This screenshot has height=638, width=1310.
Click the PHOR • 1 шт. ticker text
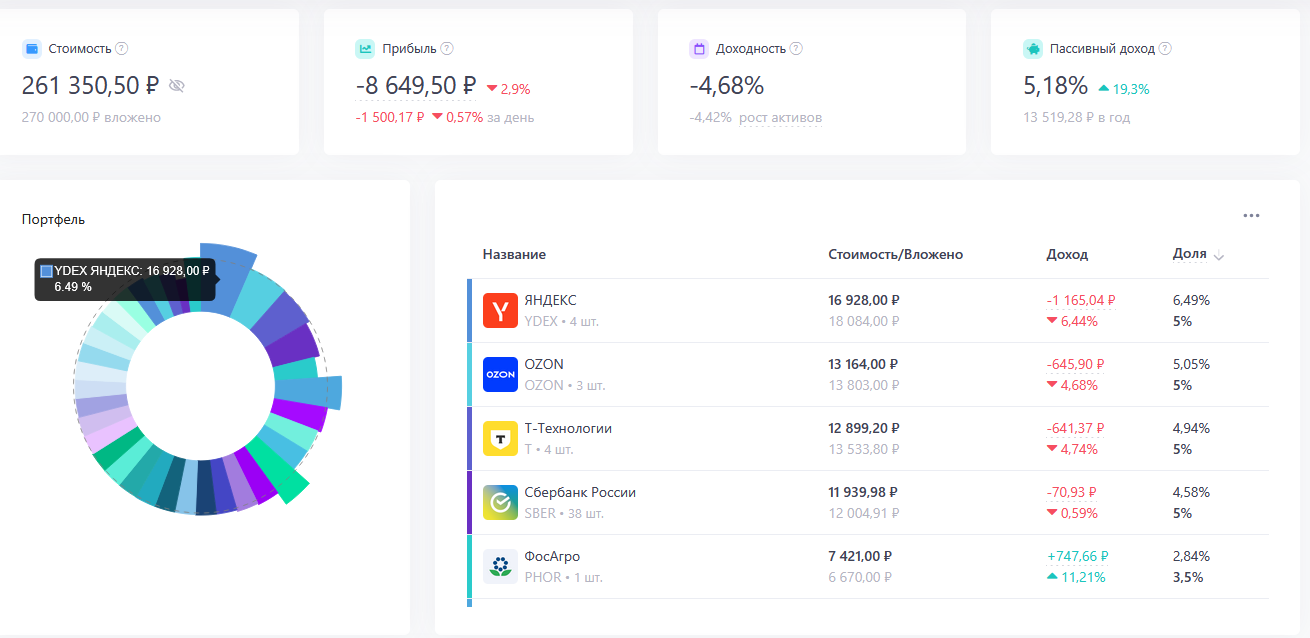[x=563, y=577]
